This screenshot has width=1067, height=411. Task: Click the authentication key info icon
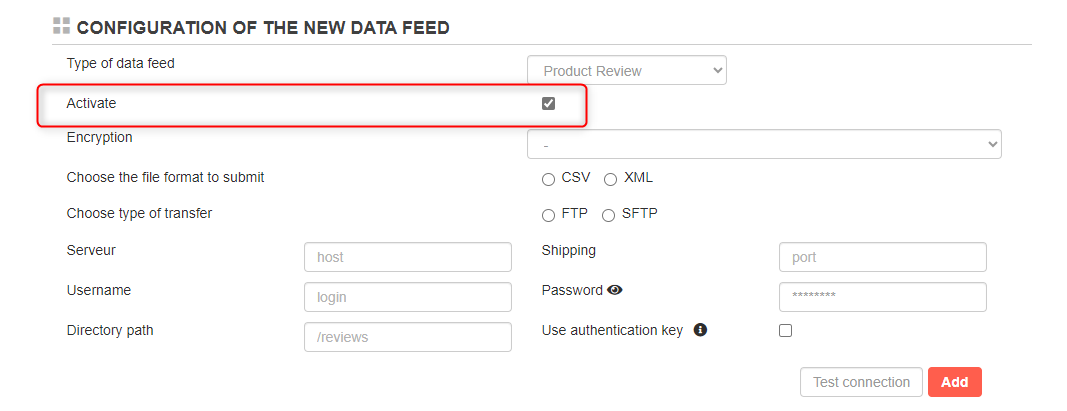(x=700, y=330)
